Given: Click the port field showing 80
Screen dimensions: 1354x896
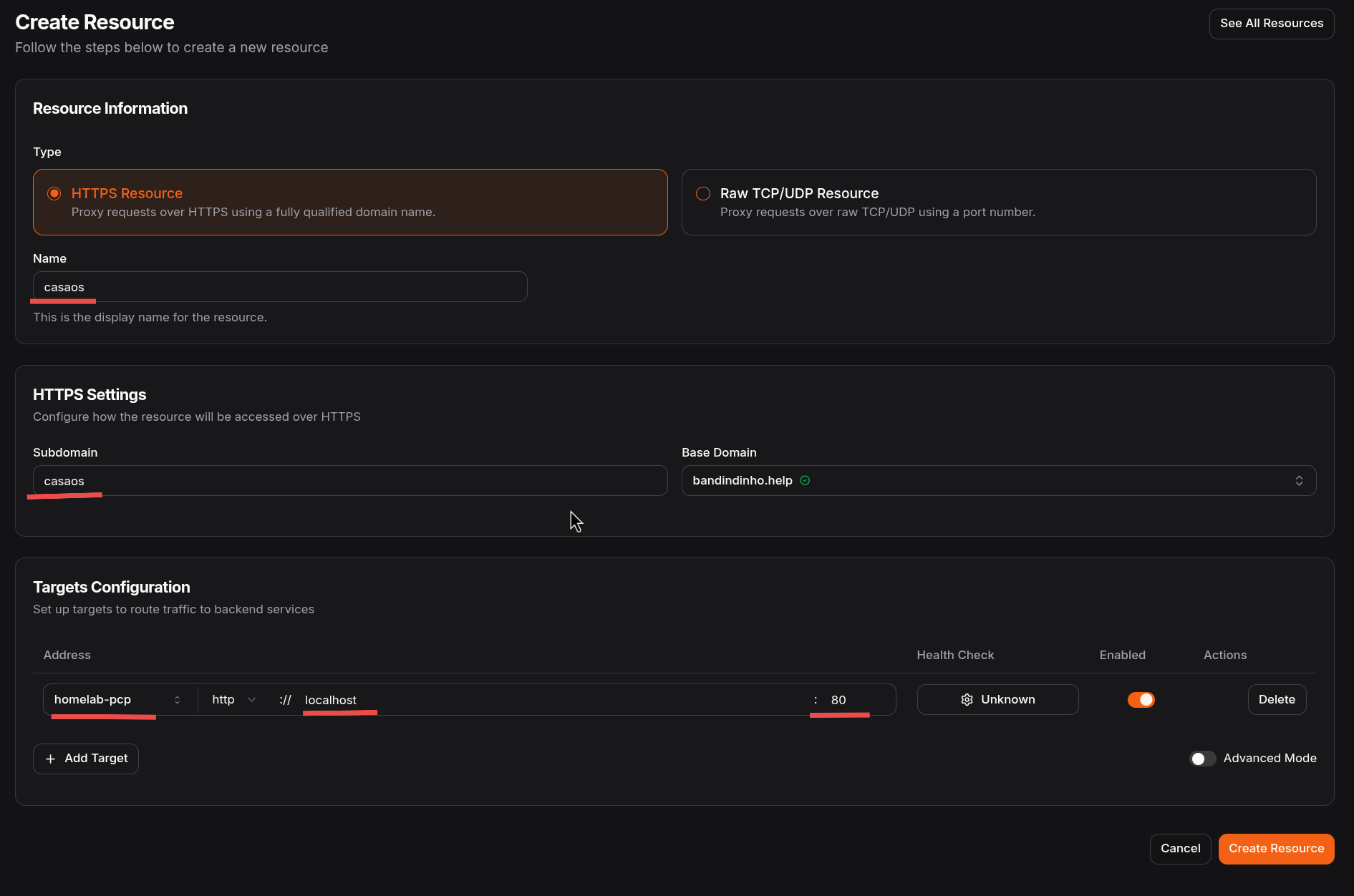Looking at the screenshot, I should pyautogui.click(x=852, y=699).
